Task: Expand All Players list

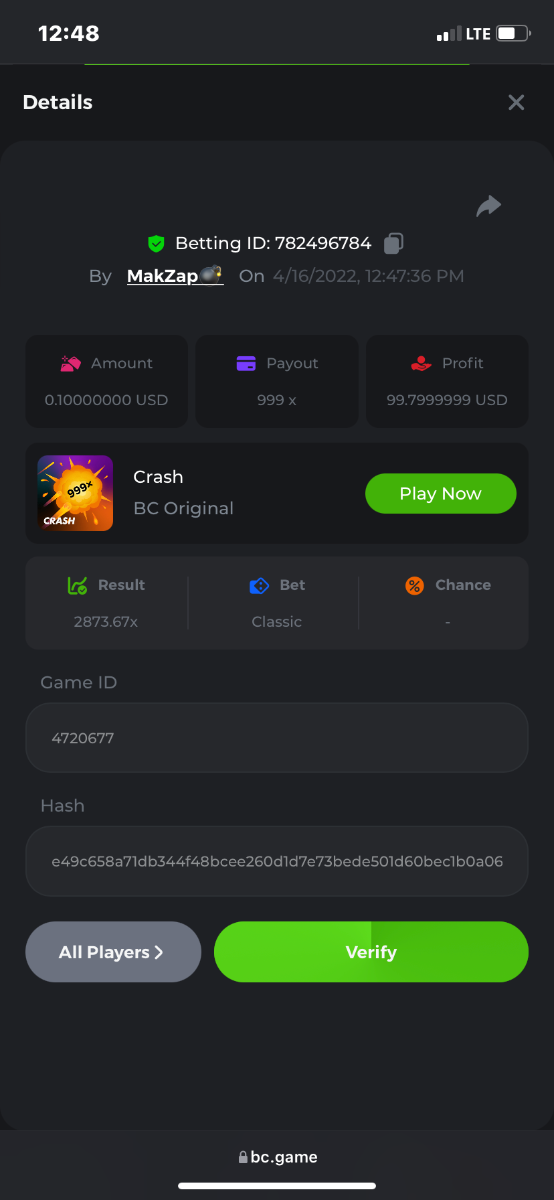Action: coord(113,952)
